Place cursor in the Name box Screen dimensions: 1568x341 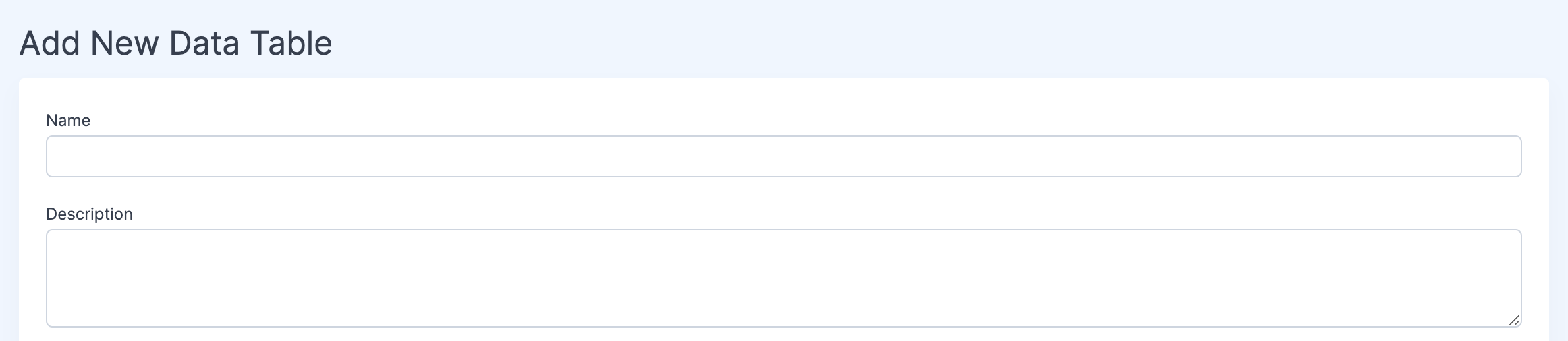tap(783, 156)
